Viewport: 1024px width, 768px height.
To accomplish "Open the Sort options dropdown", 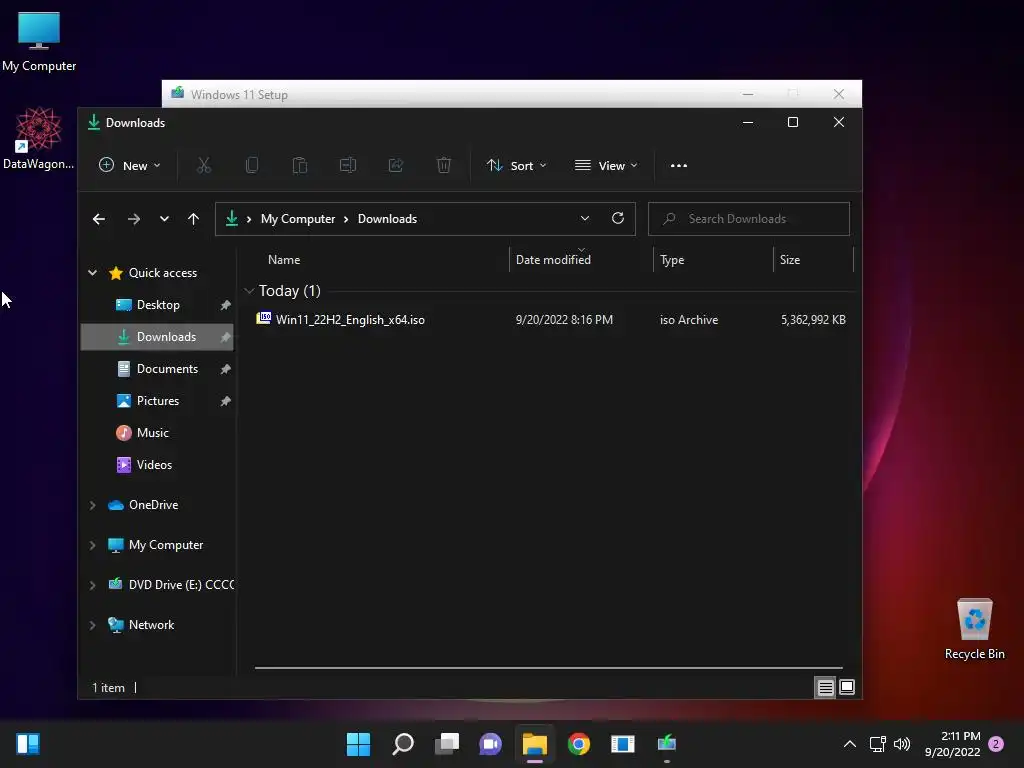I will [516, 165].
